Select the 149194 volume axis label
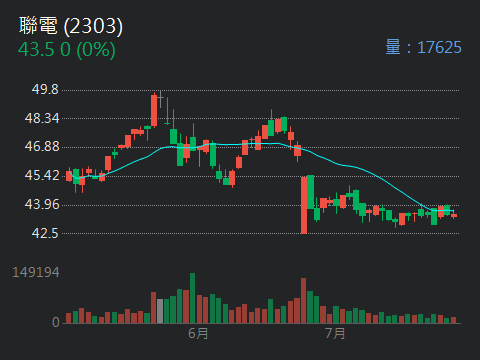The height and width of the screenshot is (360, 480). pos(36,272)
